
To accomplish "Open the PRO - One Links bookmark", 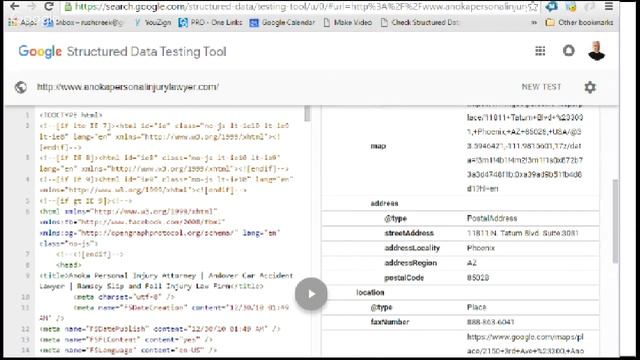I will coord(211,22).
